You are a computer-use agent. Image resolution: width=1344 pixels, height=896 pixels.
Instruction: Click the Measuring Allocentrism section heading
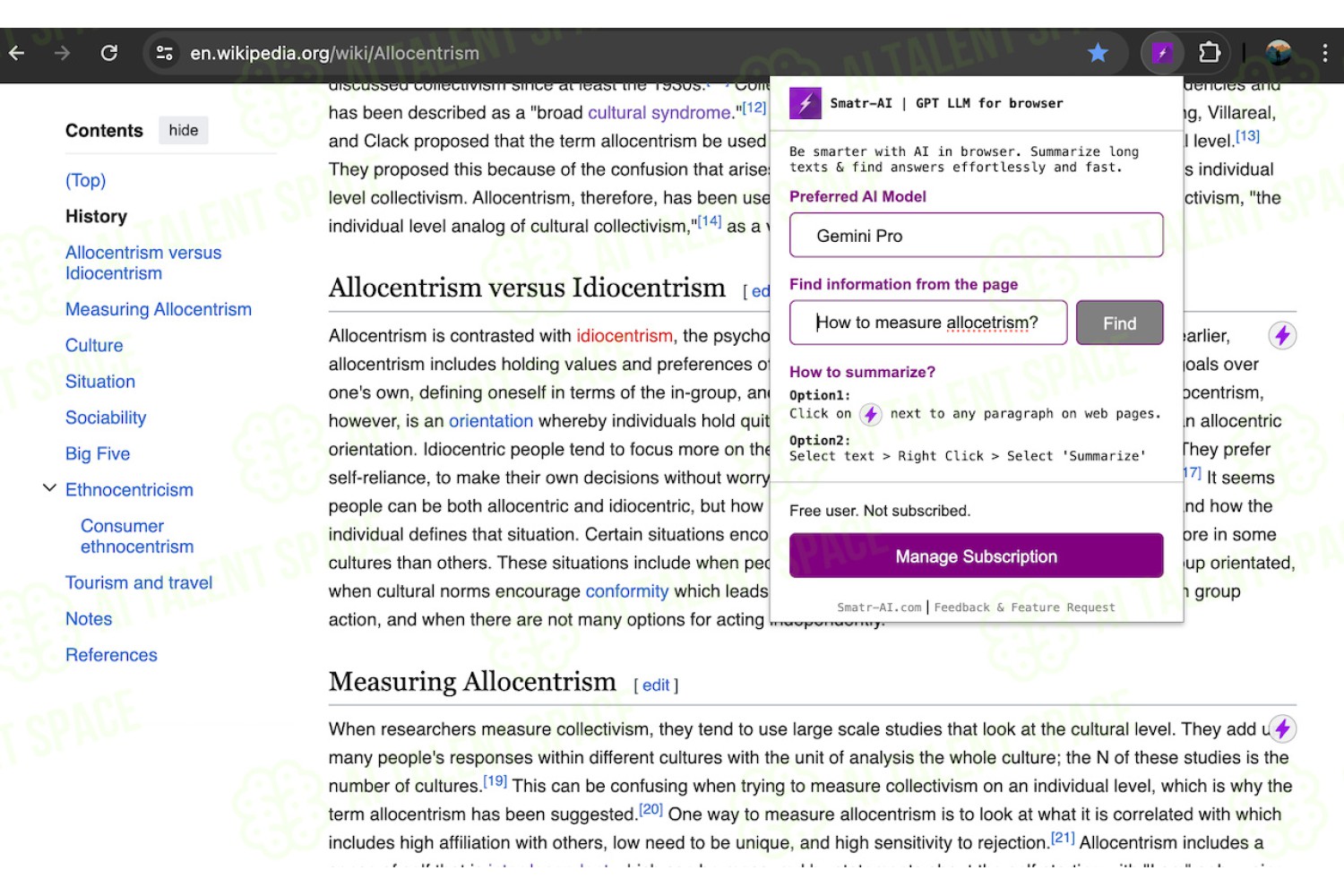point(472,682)
